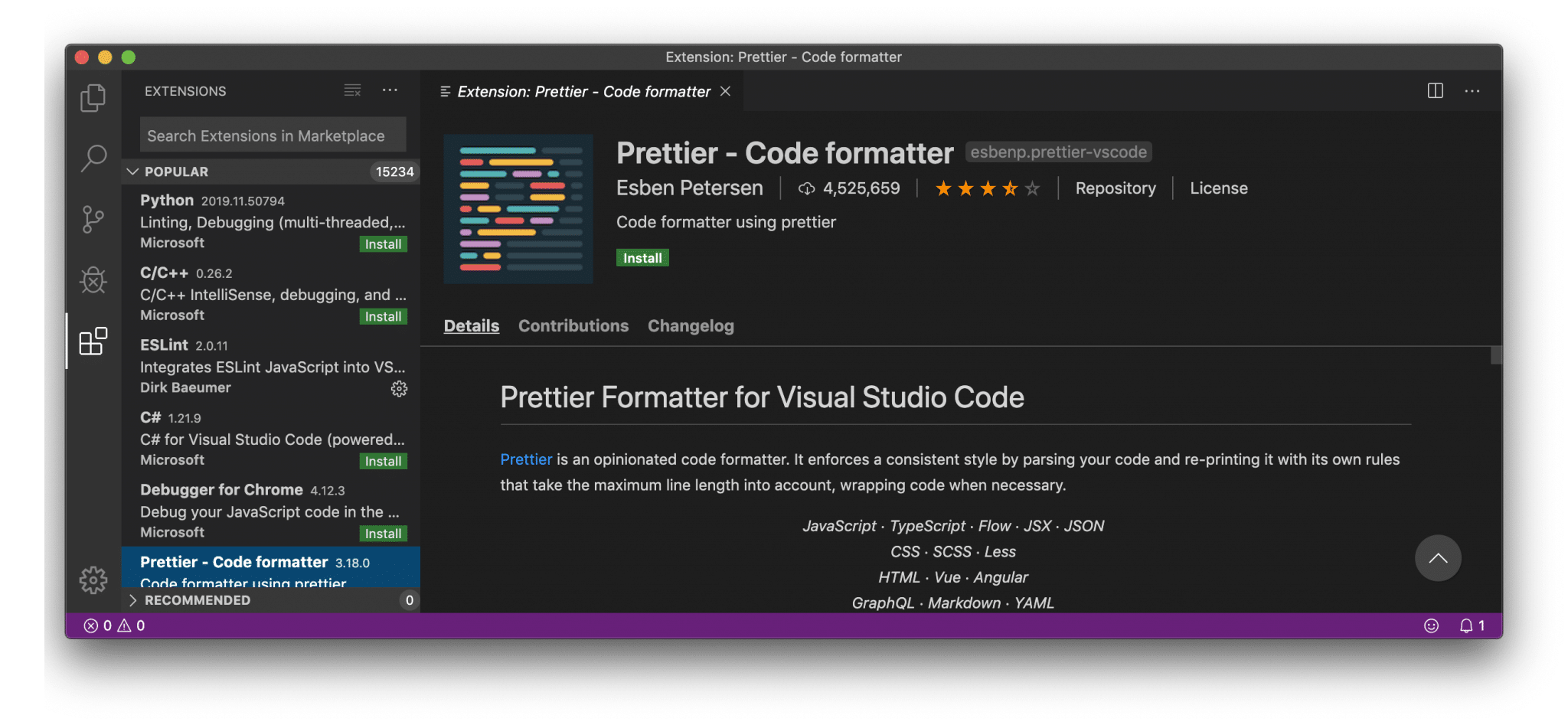Open the Source Control view

coord(93,220)
